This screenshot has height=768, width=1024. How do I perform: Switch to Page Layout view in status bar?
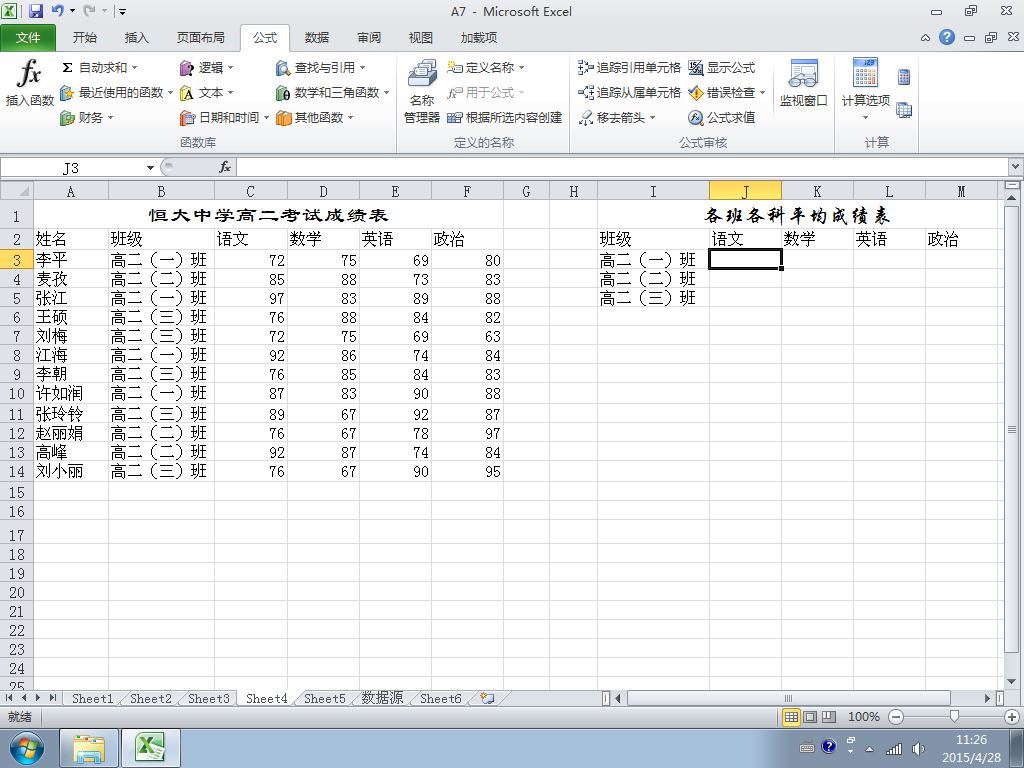click(x=810, y=717)
